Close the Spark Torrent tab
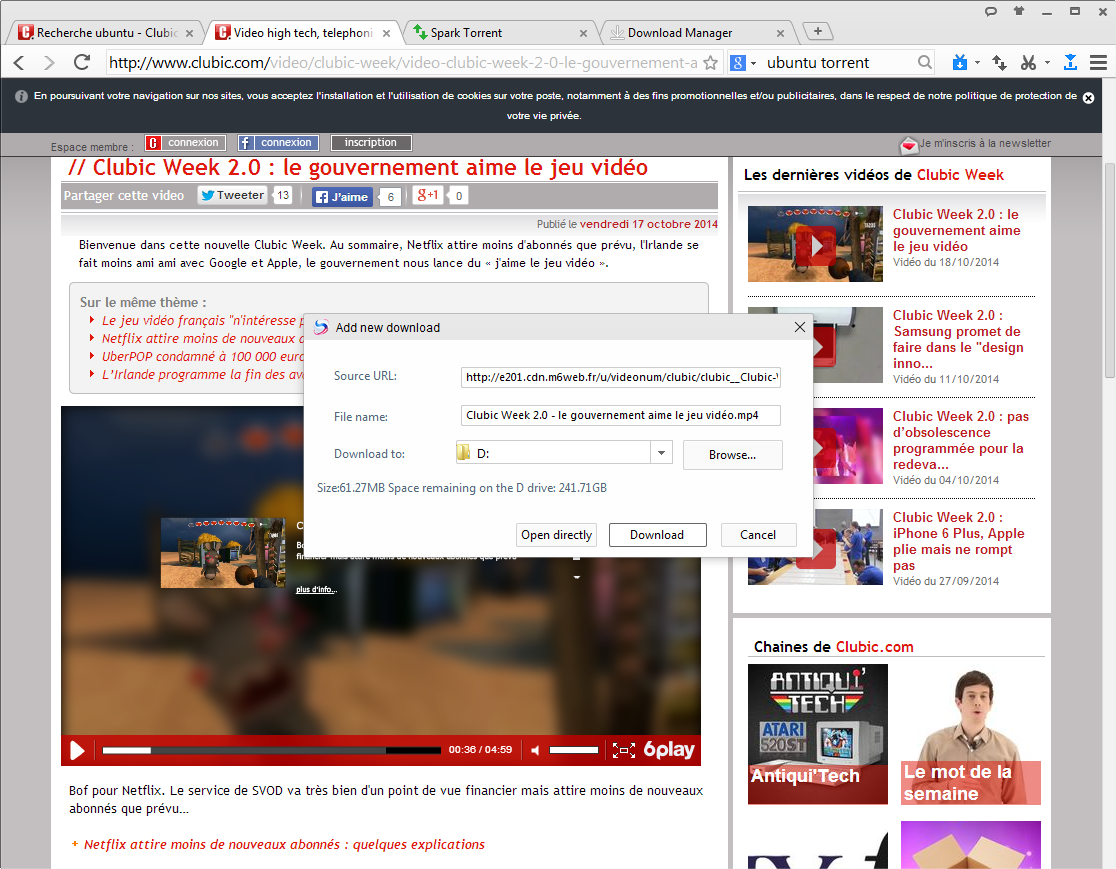1116x869 pixels. pos(584,33)
